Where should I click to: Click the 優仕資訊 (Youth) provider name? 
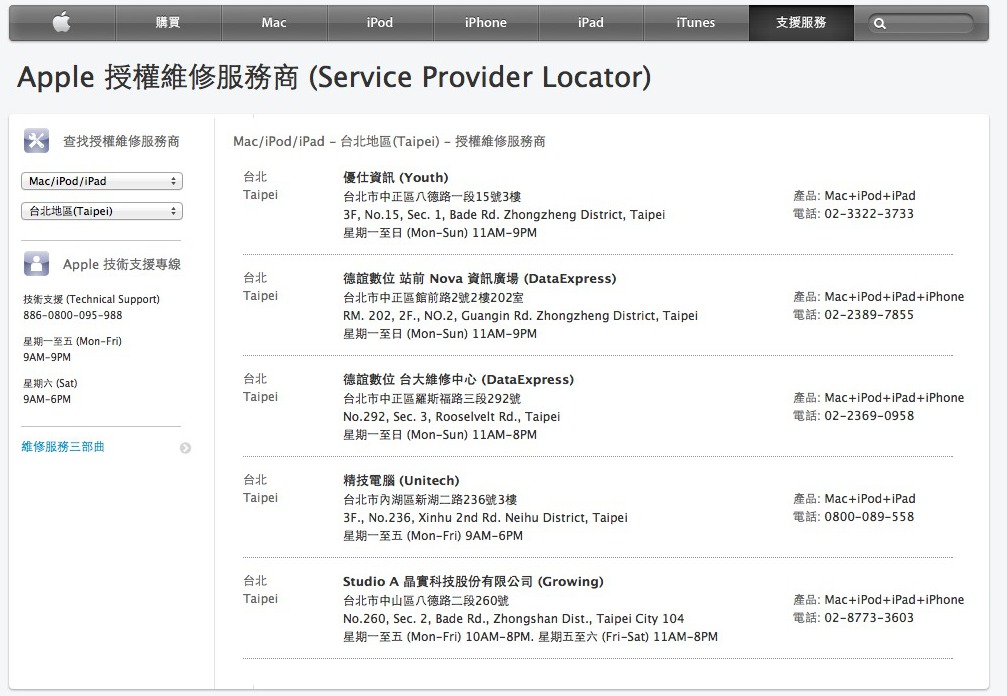pos(396,178)
